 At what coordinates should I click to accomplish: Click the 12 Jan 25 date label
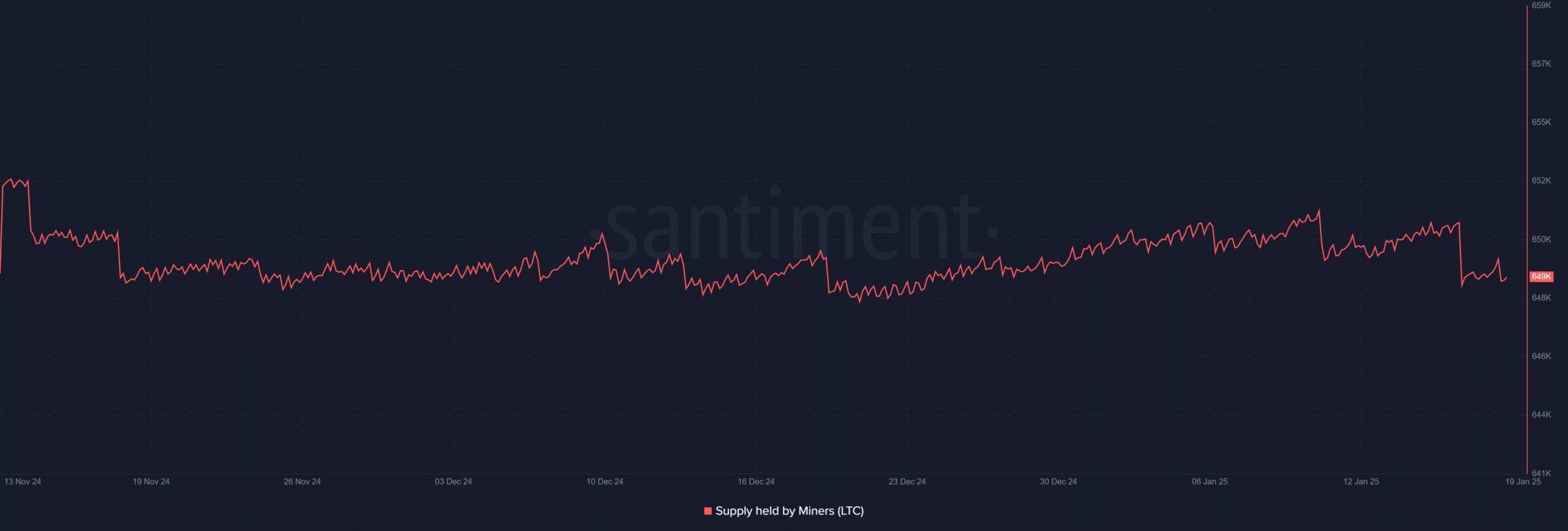1361,481
